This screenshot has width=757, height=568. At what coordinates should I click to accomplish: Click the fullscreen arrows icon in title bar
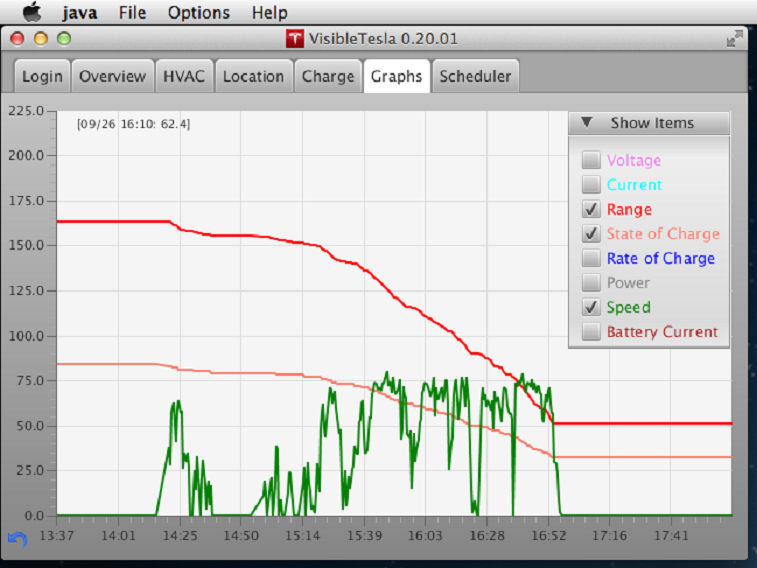click(735, 38)
